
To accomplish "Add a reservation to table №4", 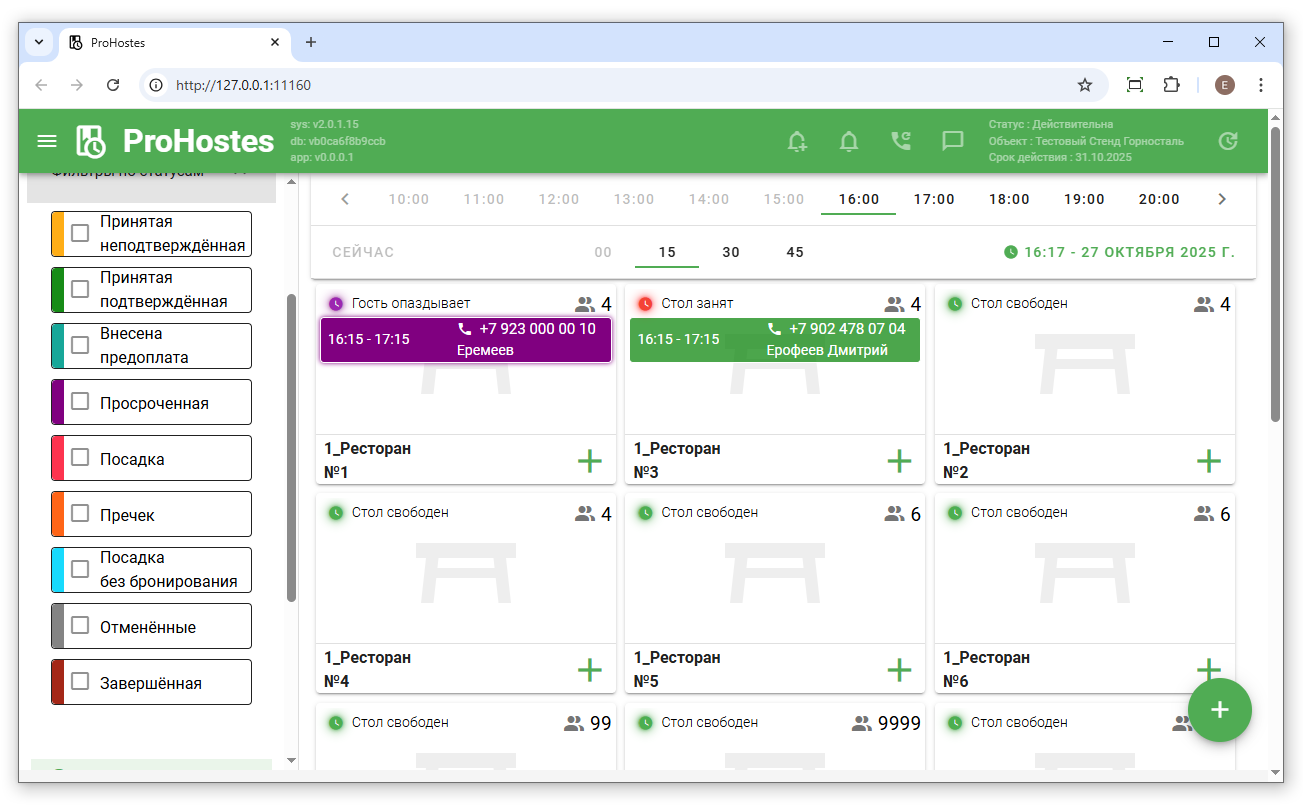I will (x=590, y=670).
